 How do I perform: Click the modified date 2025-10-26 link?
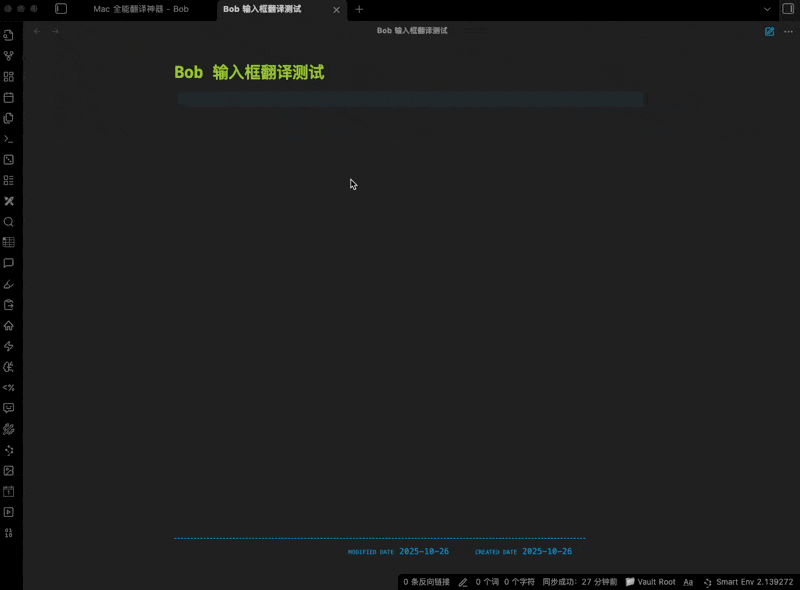[x=424, y=551]
